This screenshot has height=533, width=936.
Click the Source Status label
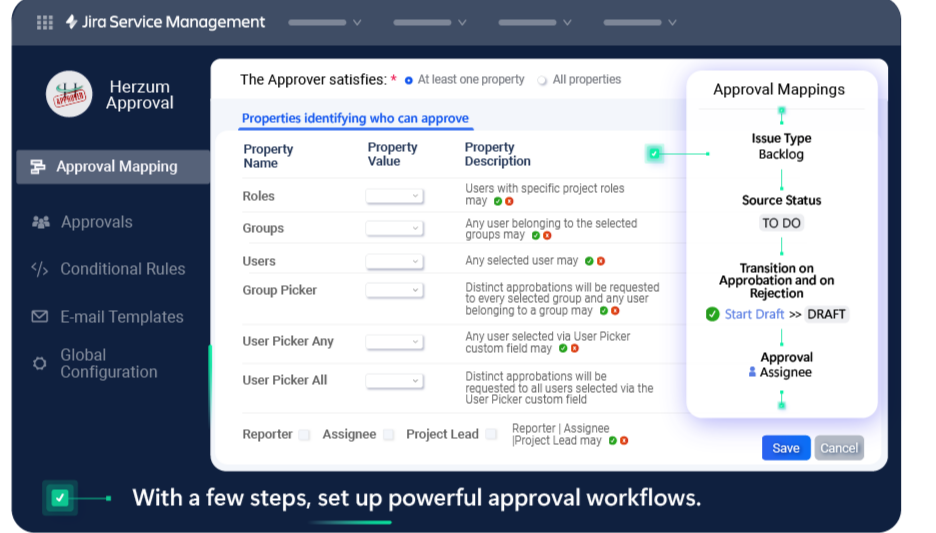pos(781,201)
